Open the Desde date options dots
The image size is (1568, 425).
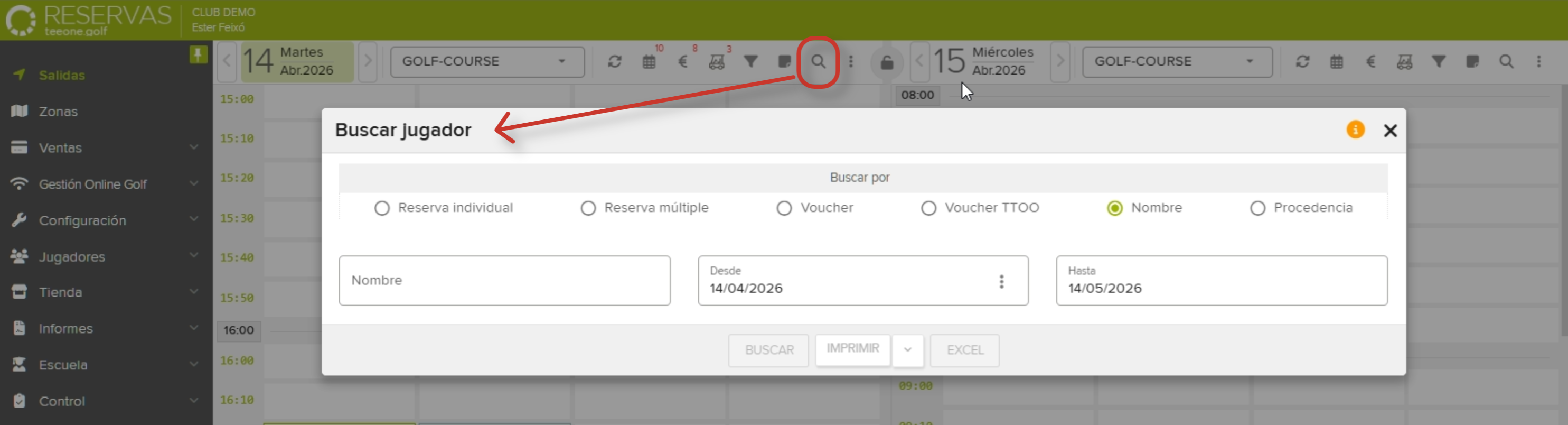[x=1001, y=281]
